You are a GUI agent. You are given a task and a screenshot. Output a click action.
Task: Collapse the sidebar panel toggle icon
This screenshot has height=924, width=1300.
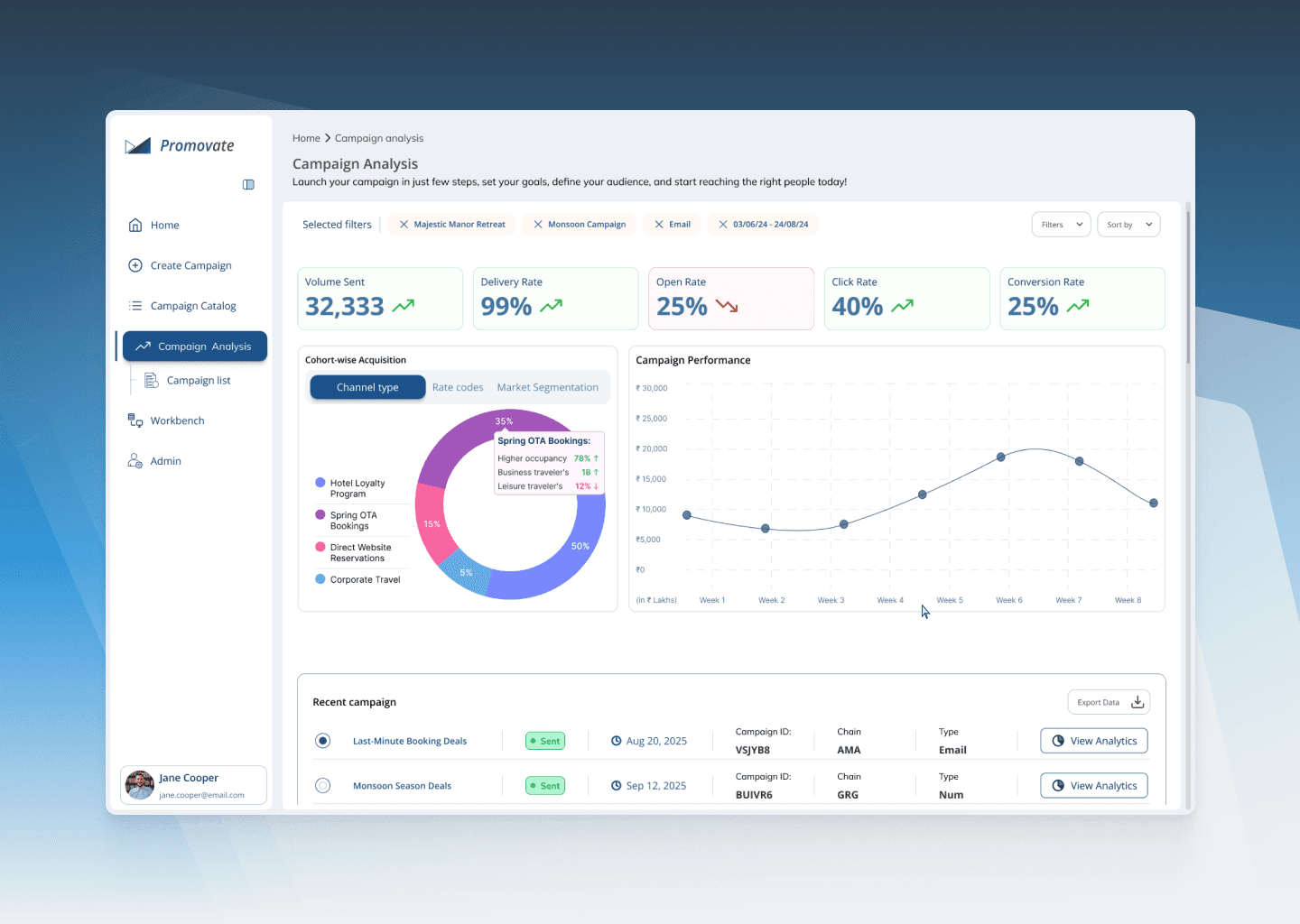[x=248, y=185]
